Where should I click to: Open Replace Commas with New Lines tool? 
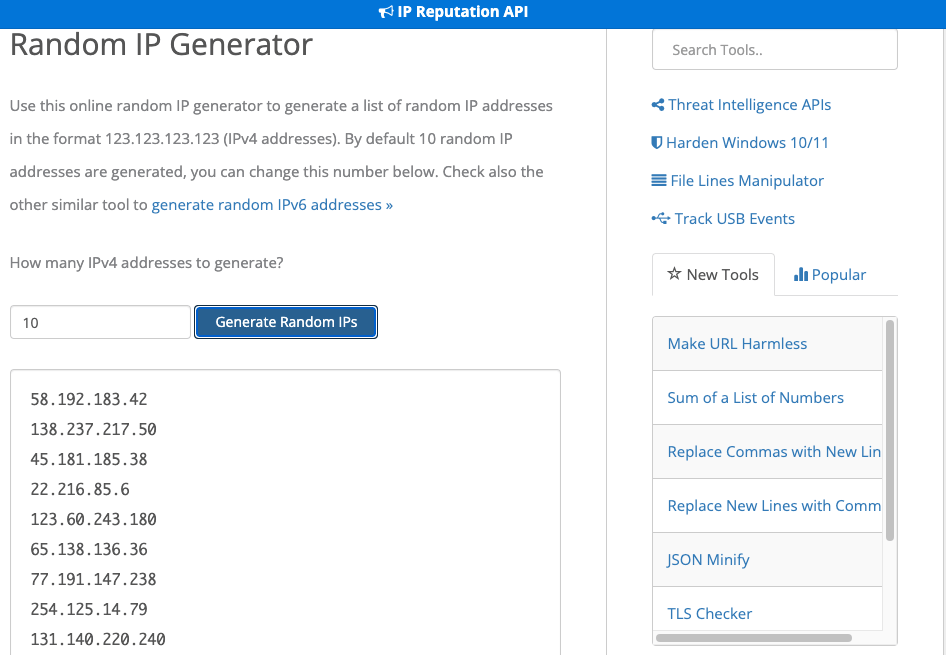[x=767, y=452]
